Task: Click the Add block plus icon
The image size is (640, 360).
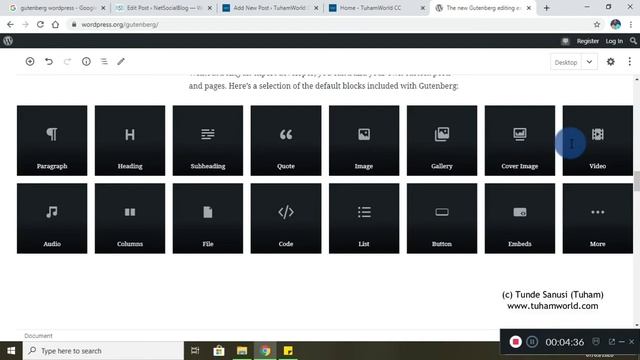Action: 30,62
